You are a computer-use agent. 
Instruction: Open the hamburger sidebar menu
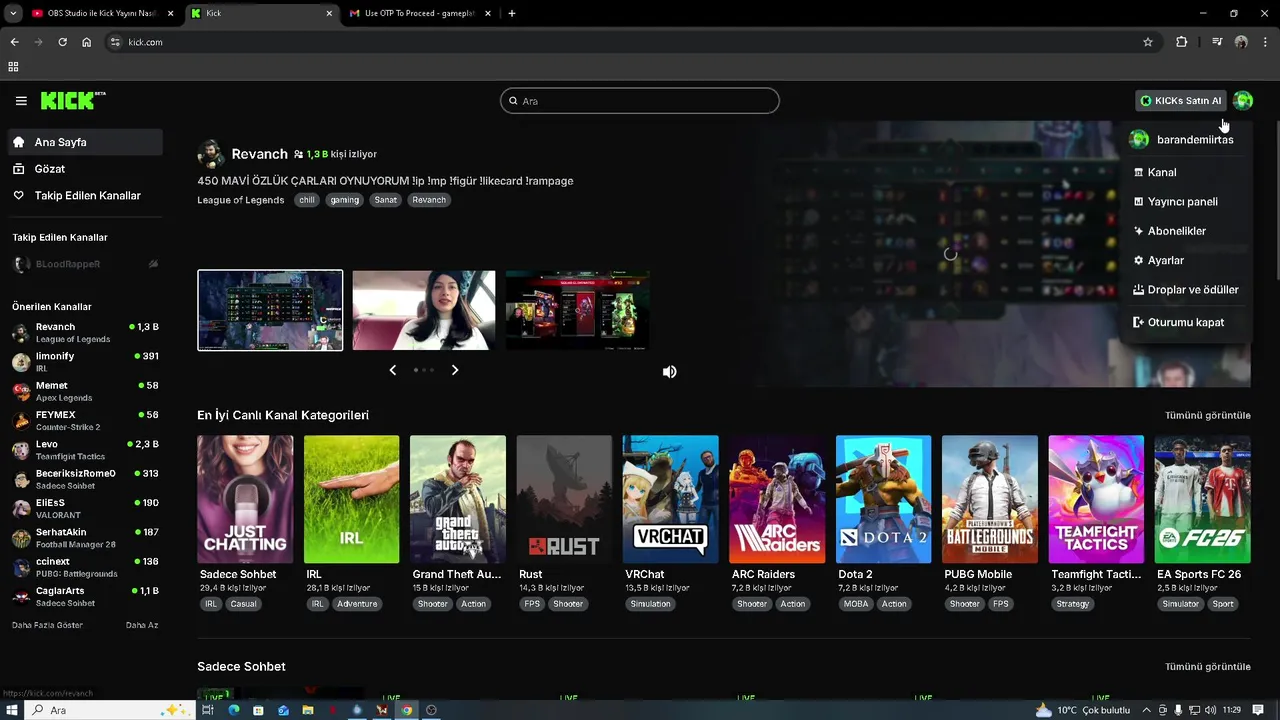21,101
